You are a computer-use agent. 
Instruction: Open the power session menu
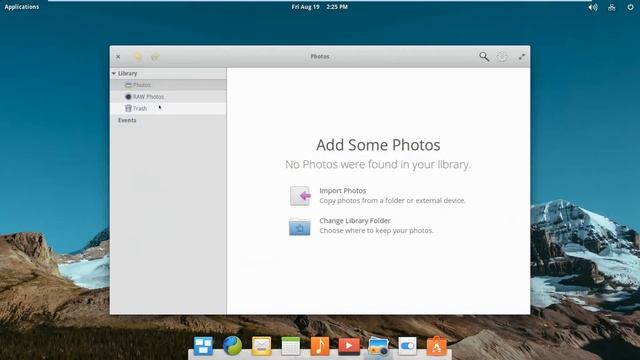(630, 7)
